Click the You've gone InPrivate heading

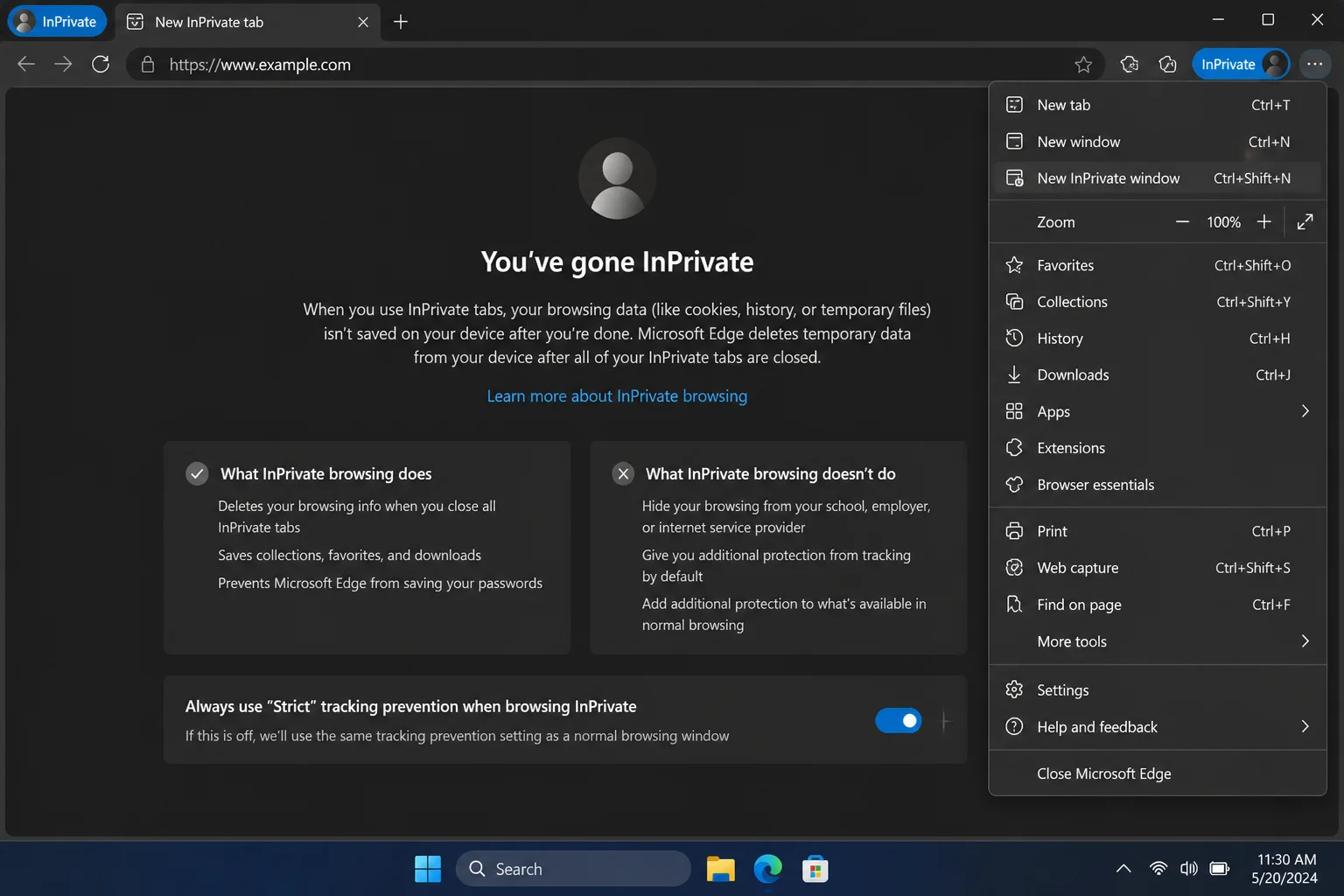pos(617,262)
